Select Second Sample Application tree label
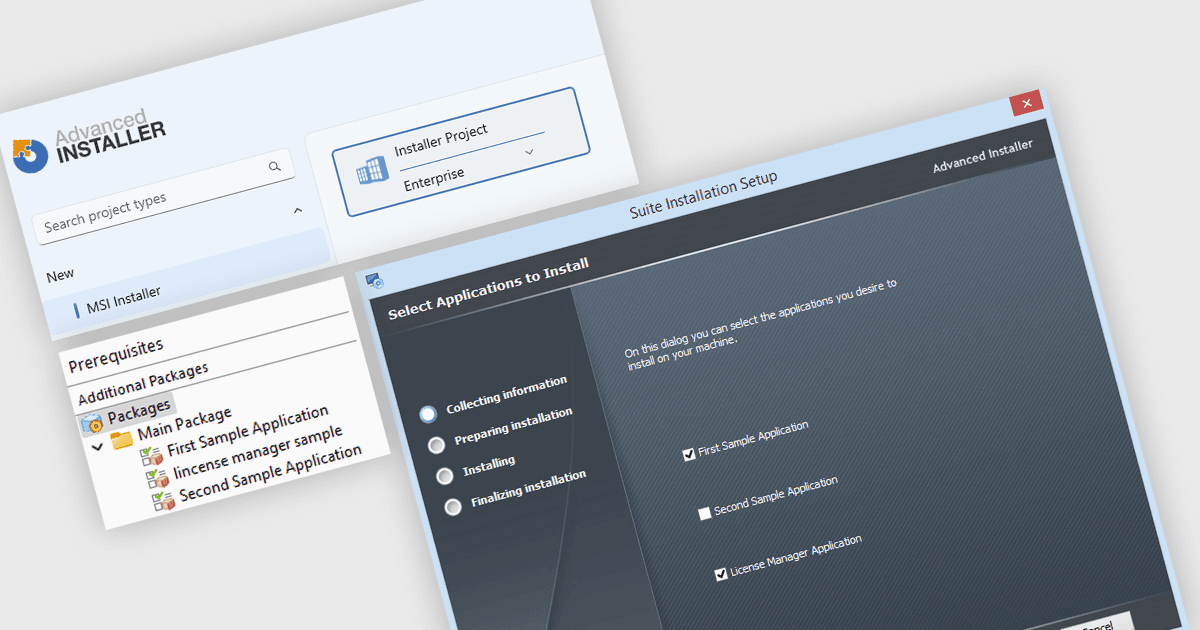Screen dimensions: 1200x630 (271, 473)
